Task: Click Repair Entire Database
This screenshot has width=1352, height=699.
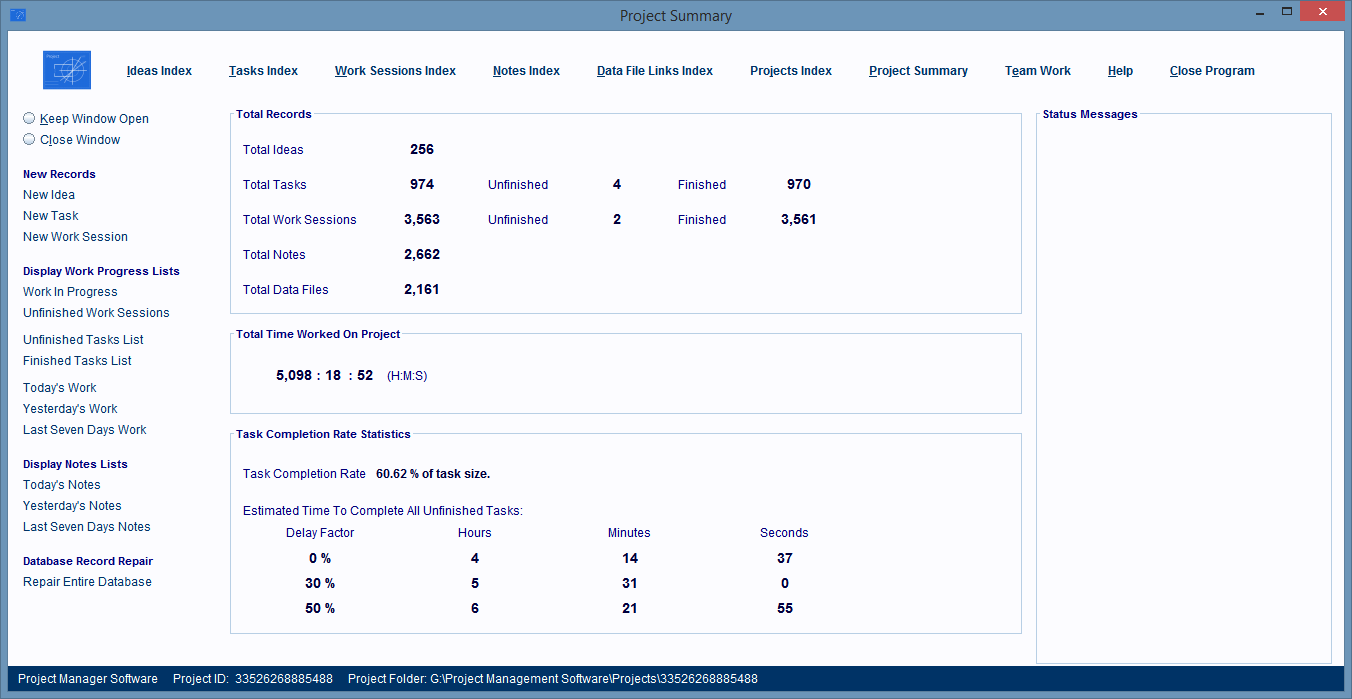Action: [87, 582]
